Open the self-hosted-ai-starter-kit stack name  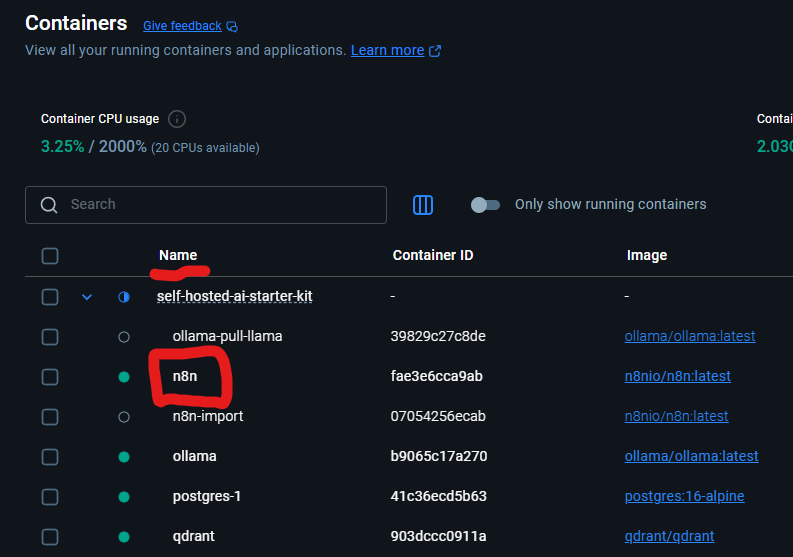point(235,296)
